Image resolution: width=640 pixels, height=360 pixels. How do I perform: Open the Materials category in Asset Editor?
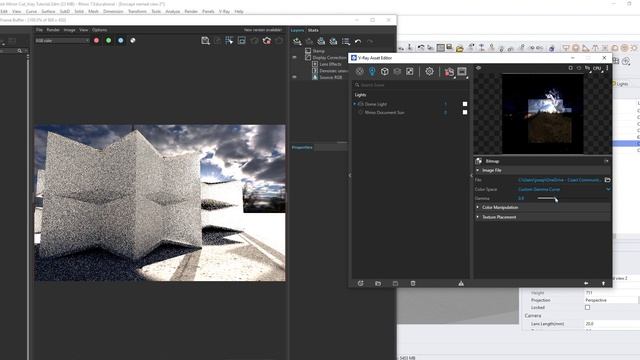[x=359, y=71]
